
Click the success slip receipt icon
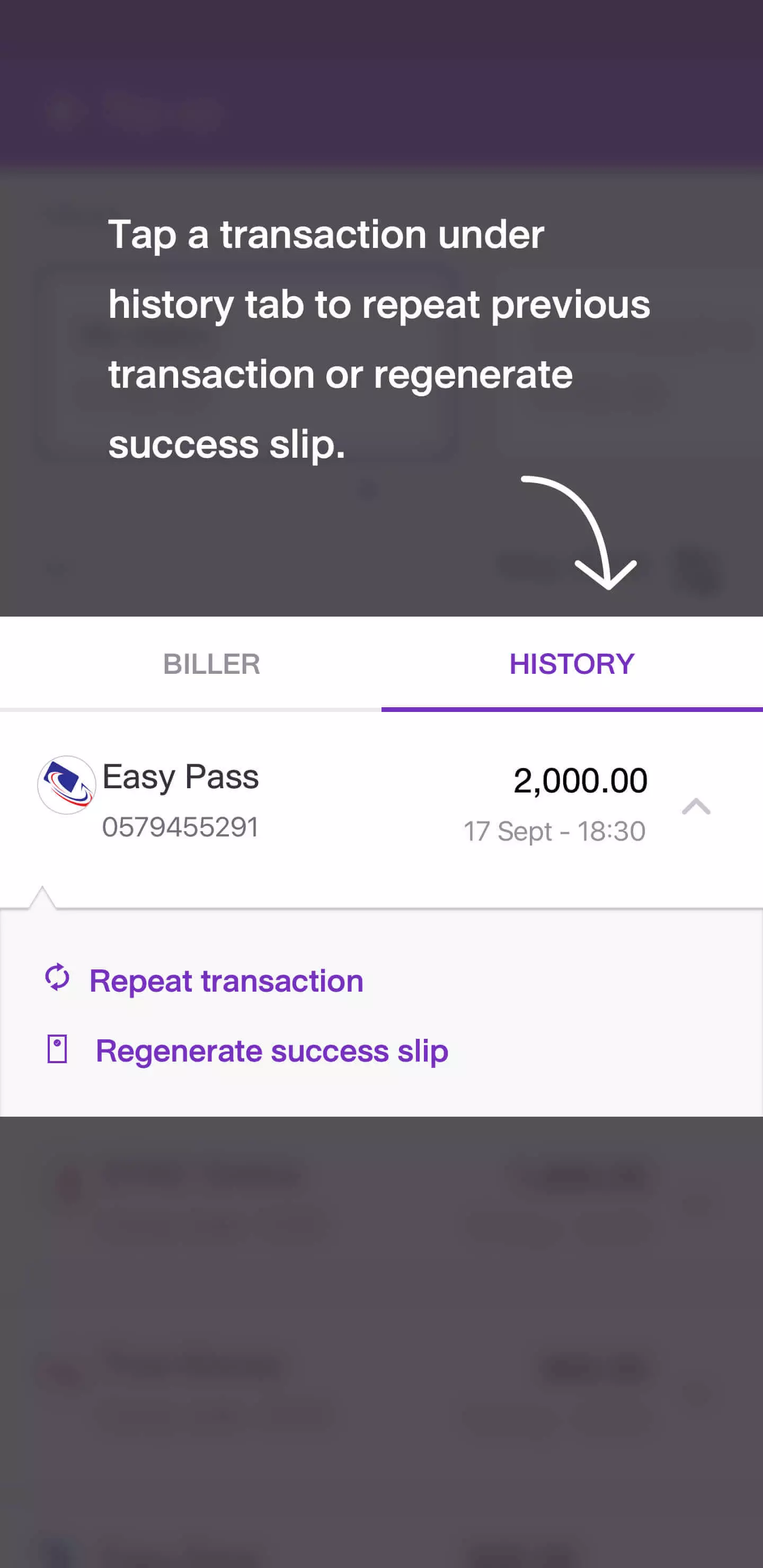(57, 1049)
